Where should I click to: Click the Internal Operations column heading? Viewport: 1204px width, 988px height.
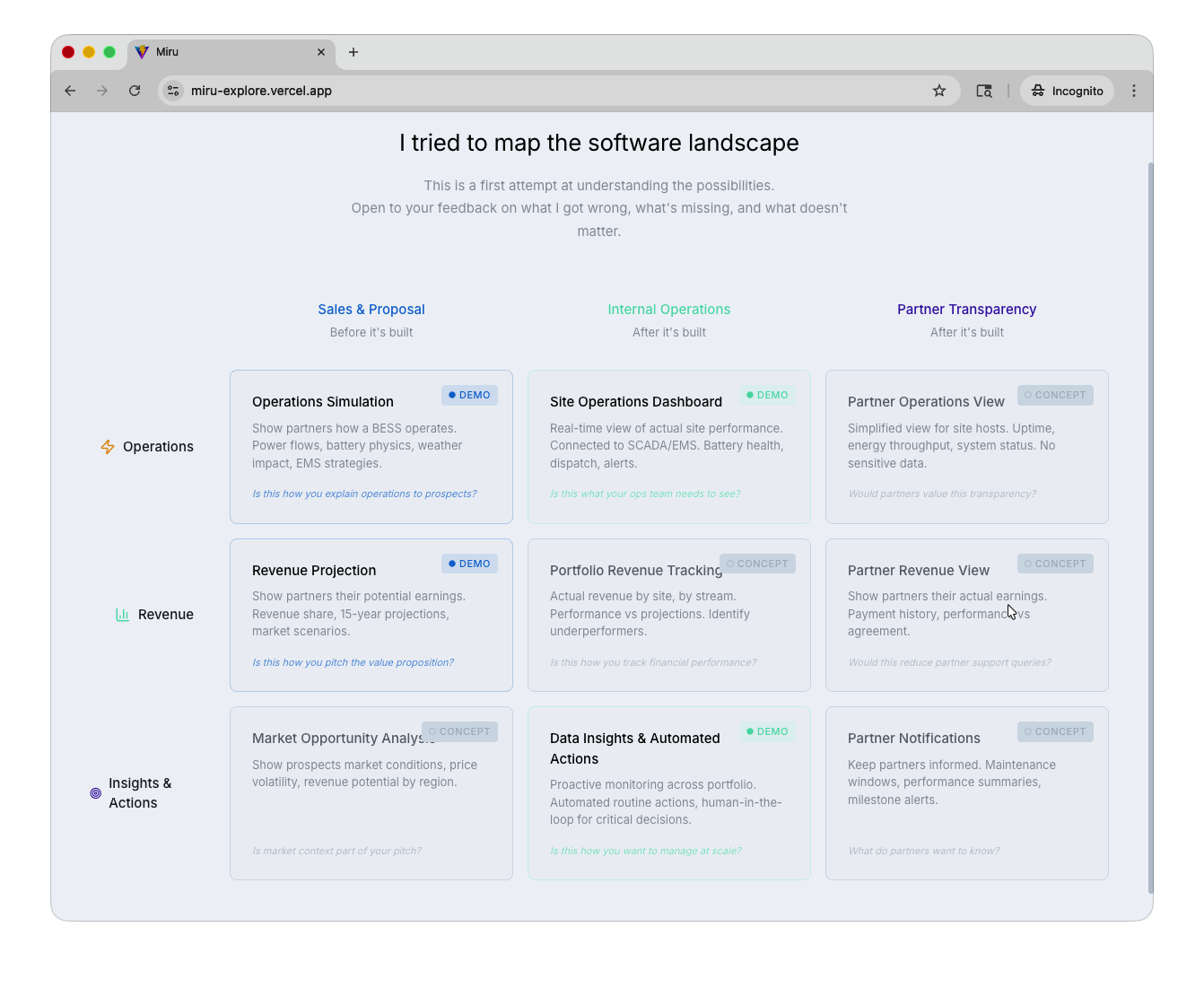pos(669,310)
